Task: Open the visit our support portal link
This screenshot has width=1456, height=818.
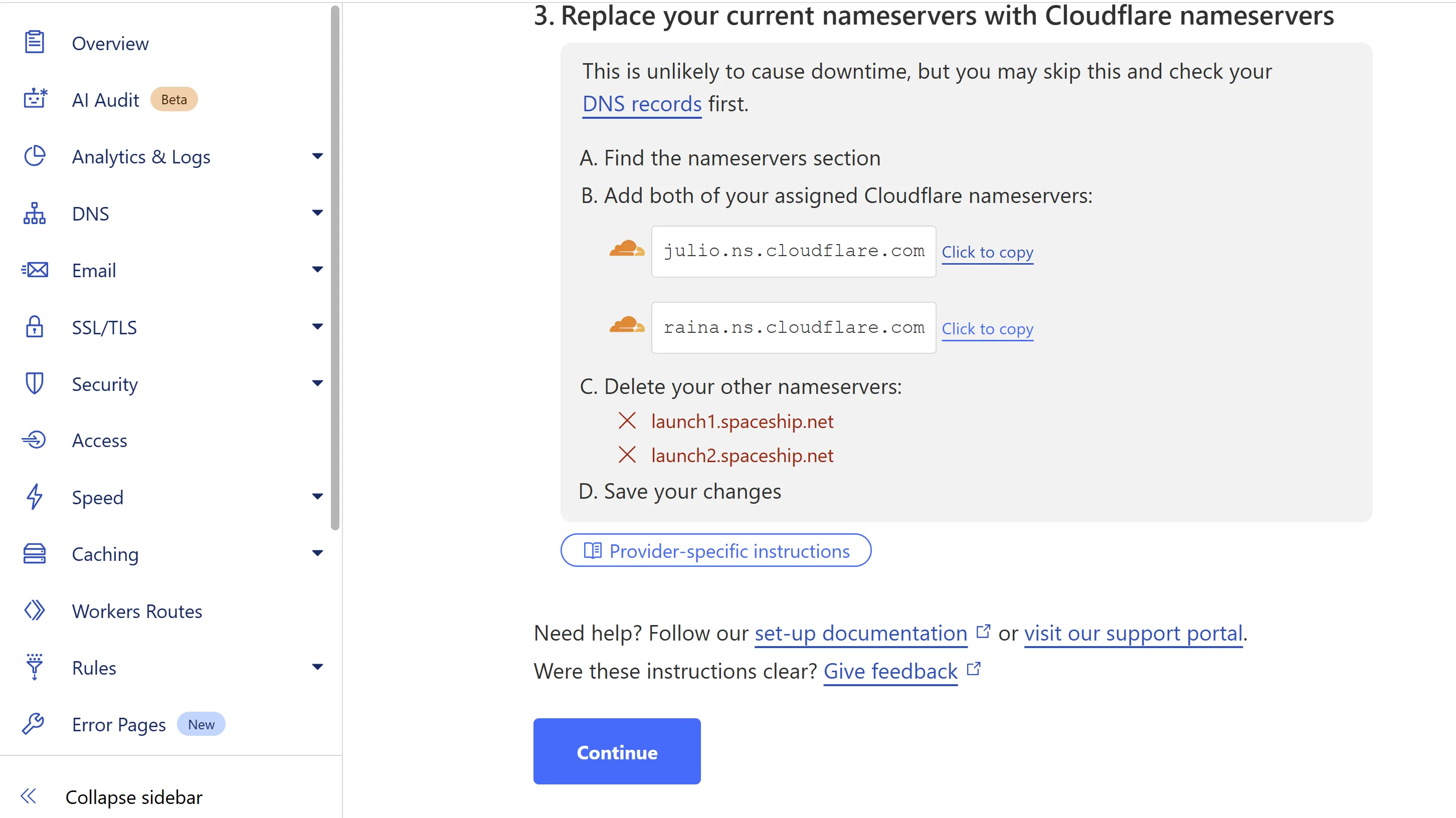Action: coord(1133,633)
